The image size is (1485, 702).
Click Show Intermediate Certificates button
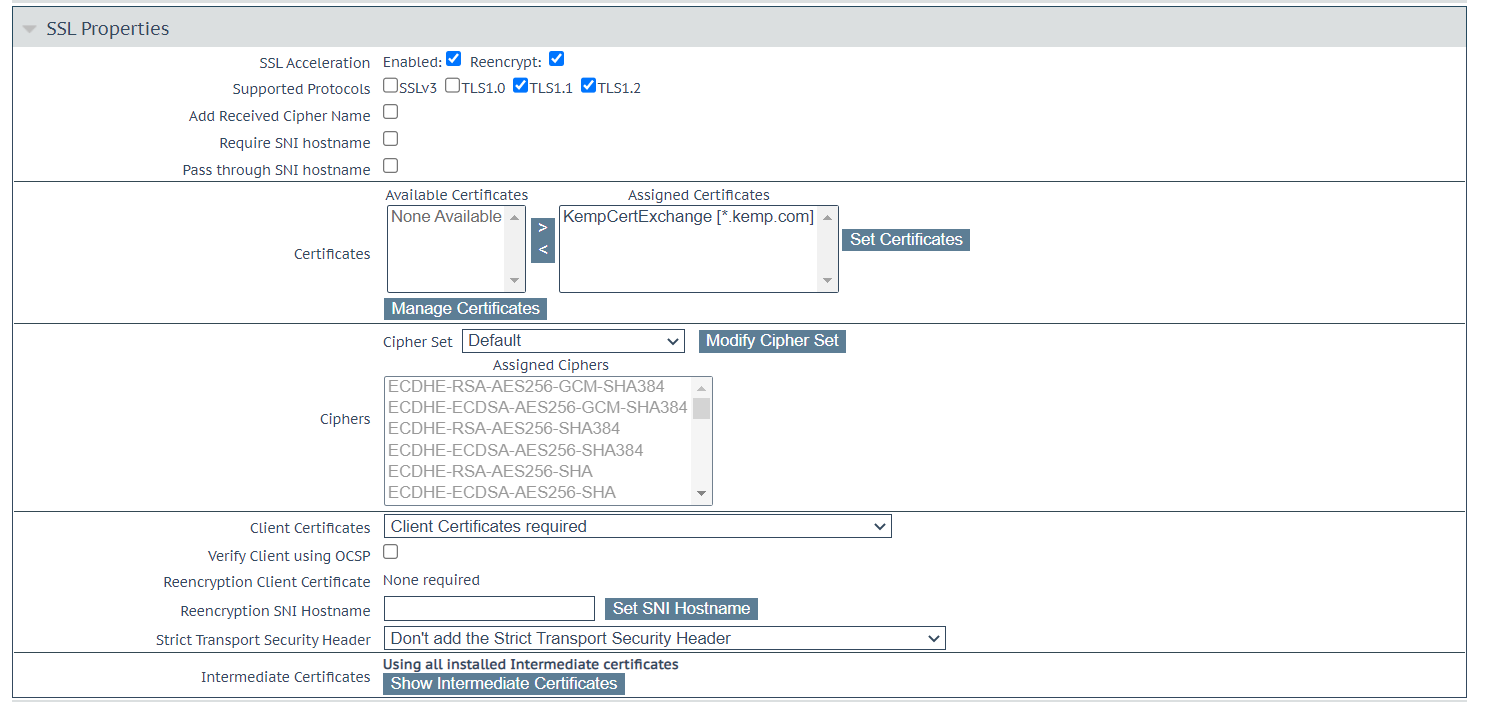pos(504,684)
